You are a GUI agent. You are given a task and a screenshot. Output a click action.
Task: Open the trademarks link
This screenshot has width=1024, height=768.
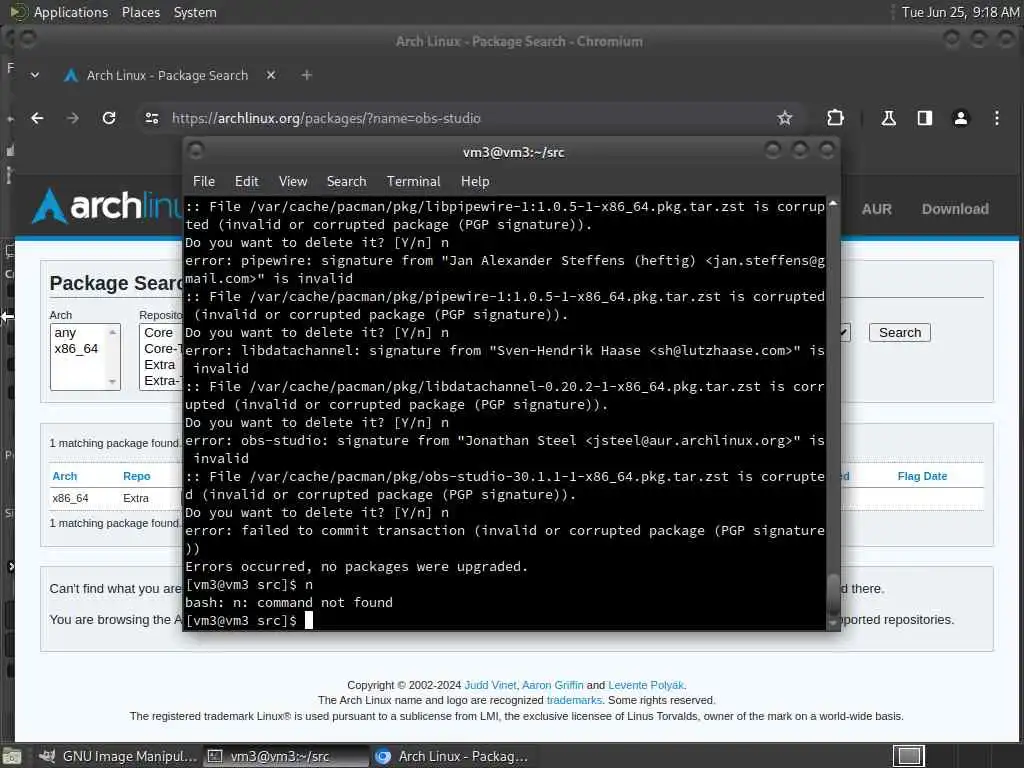pyautogui.click(x=574, y=700)
